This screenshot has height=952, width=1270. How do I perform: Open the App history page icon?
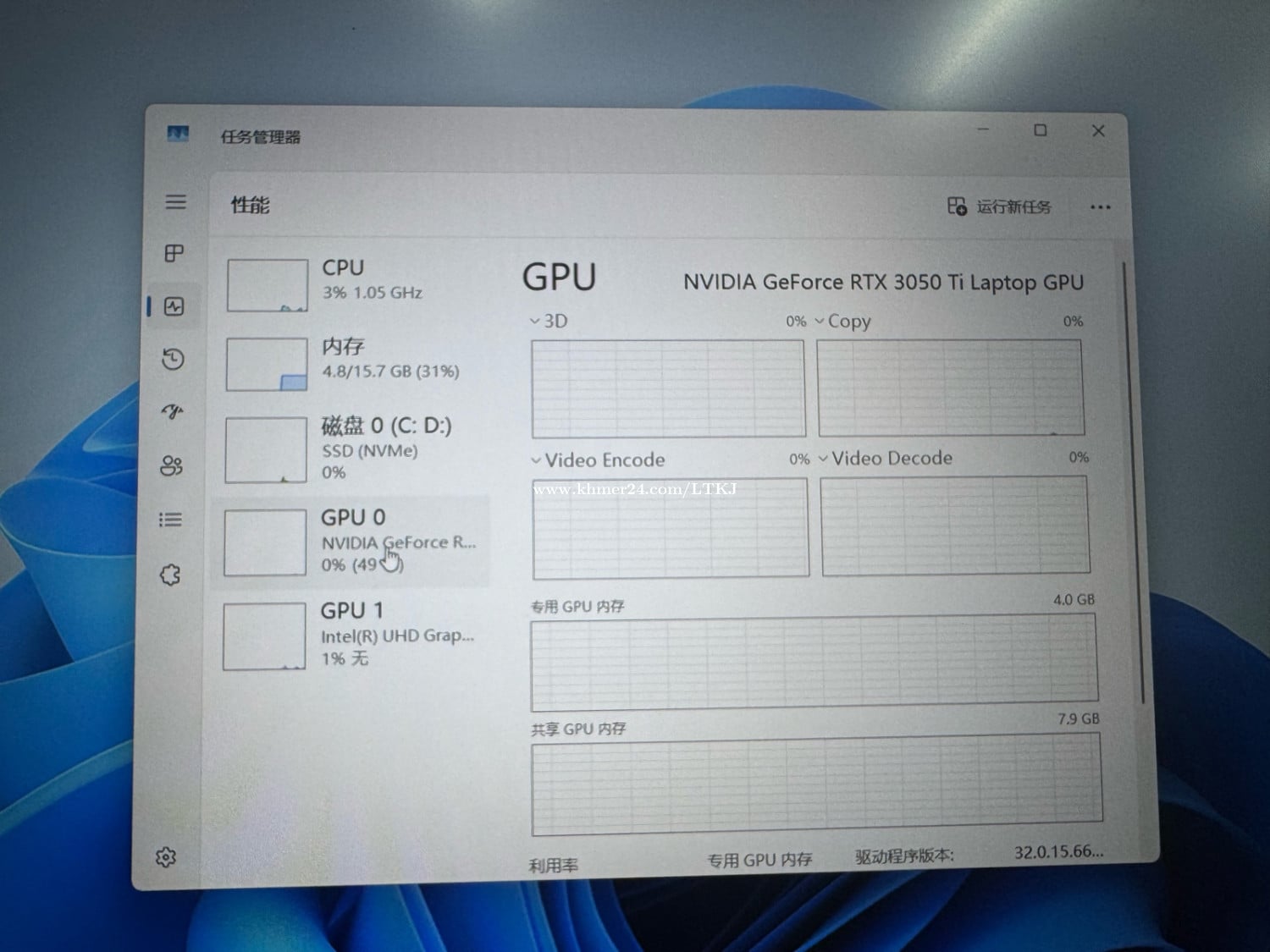(174, 360)
